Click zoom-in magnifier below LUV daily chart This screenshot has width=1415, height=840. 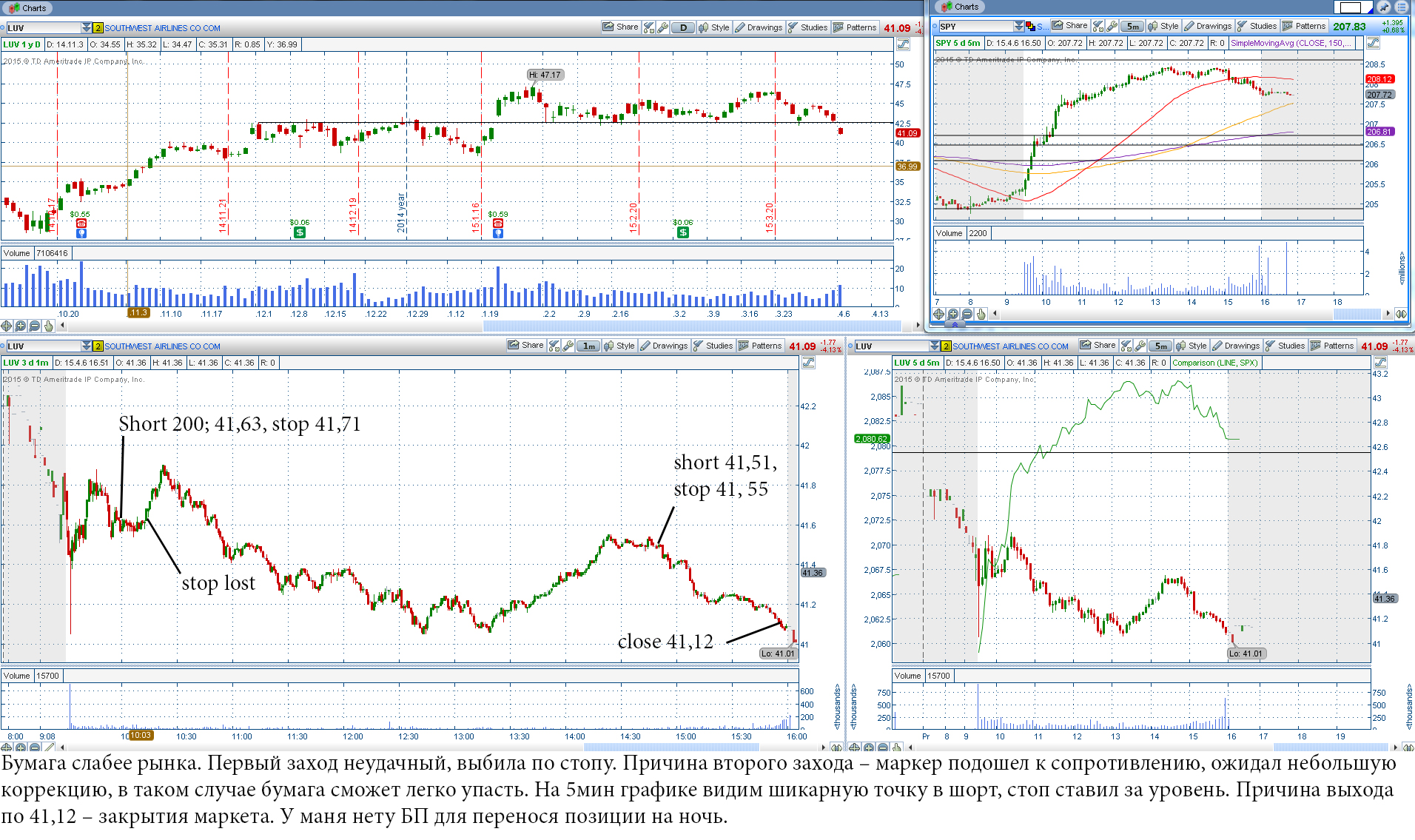tap(21, 326)
